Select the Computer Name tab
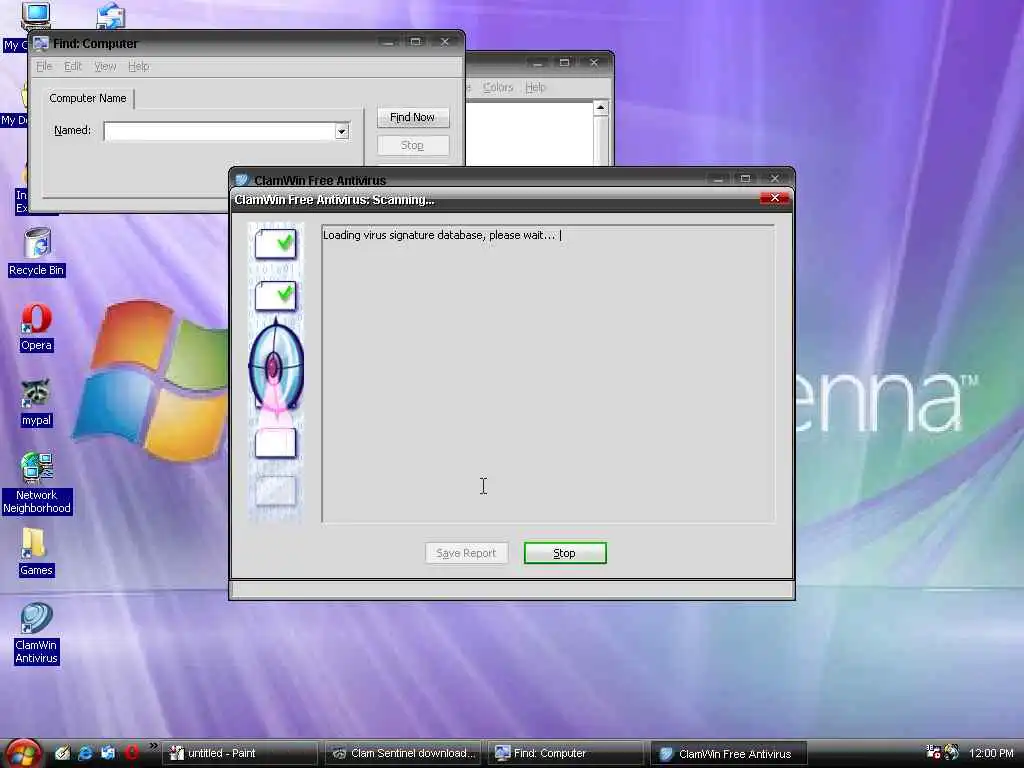Viewport: 1024px width, 768px height. coord(88,98)
